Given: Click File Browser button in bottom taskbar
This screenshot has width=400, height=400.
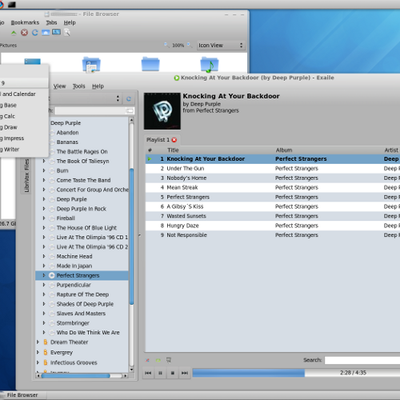Looking at the screenshot, I should [x=23, y=395].
